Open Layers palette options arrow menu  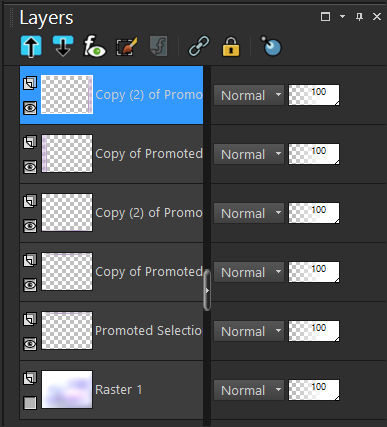point(342,16)
